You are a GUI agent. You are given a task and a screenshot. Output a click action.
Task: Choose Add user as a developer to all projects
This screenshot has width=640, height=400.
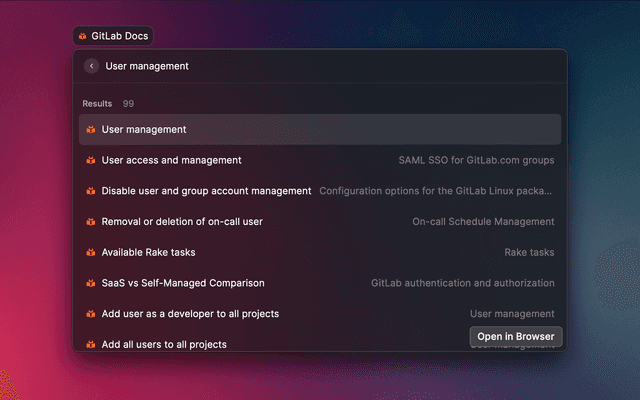190,314
